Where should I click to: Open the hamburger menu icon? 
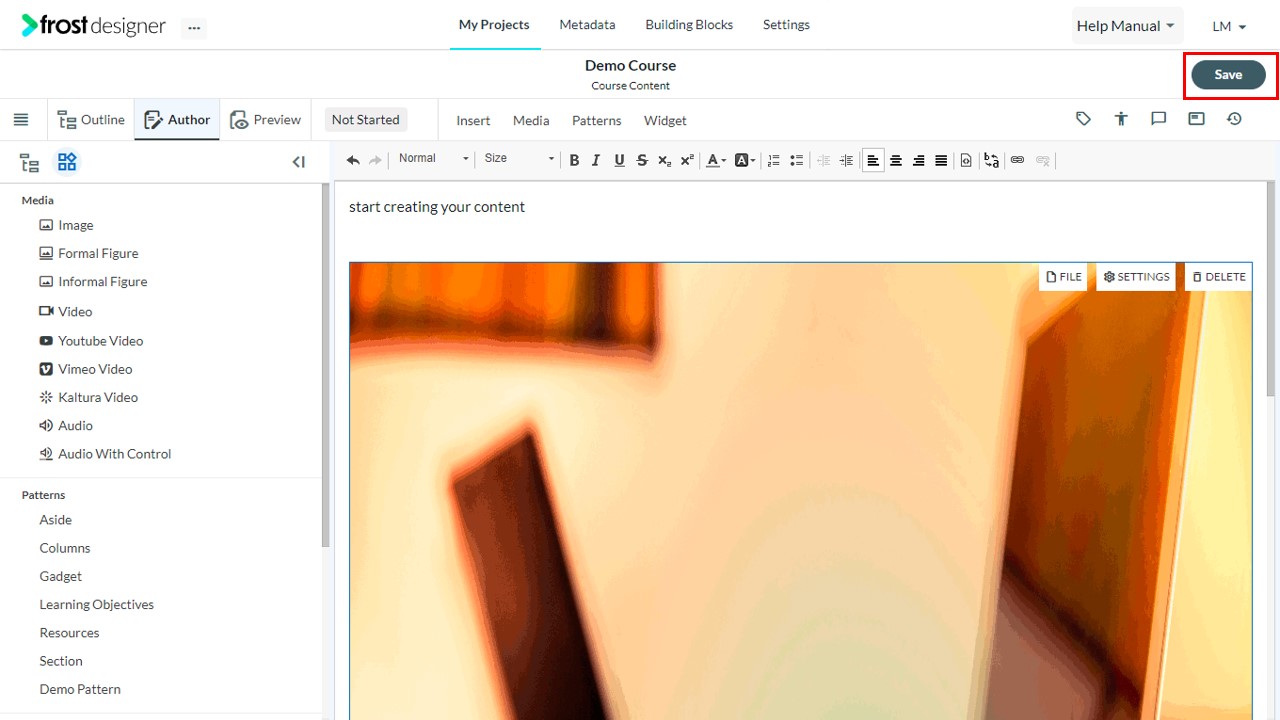pyautogui.click(x=21, y=120)
